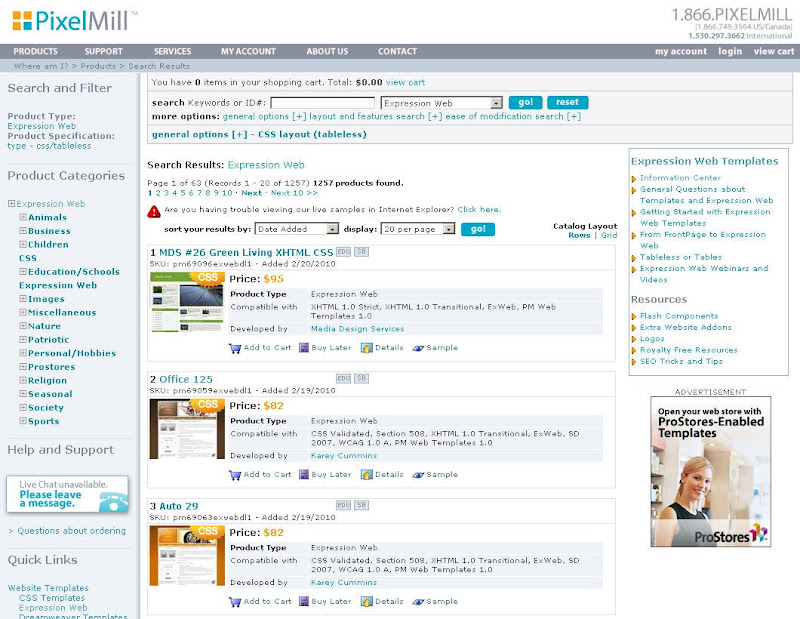800x619 pixels.
Task: Open Sample icon for Office 125
Action: tap(418, 475)
